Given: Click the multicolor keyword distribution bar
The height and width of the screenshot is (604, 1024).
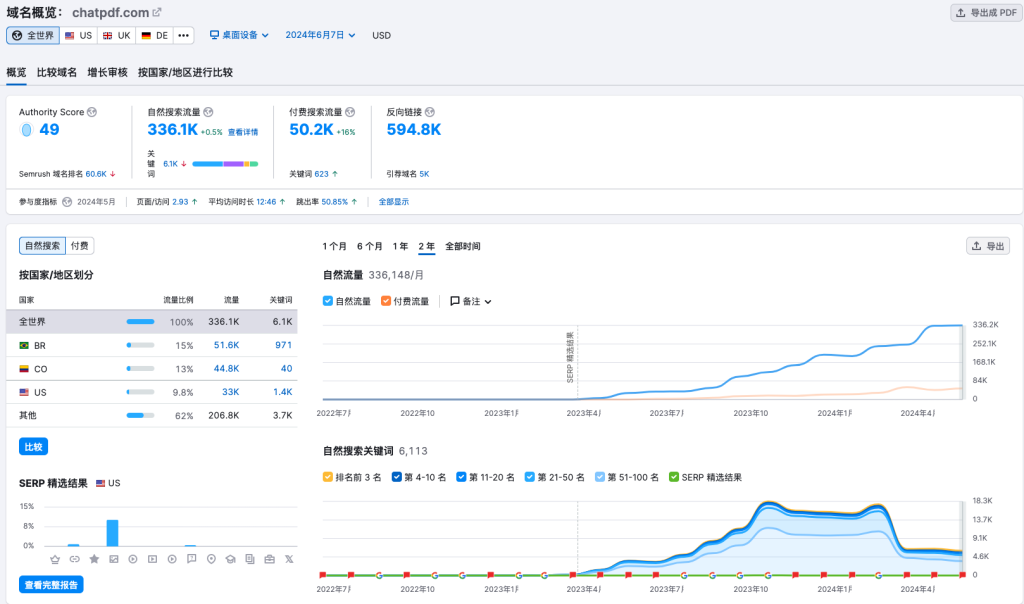Looking at the screenshot, I should (225, 164).
